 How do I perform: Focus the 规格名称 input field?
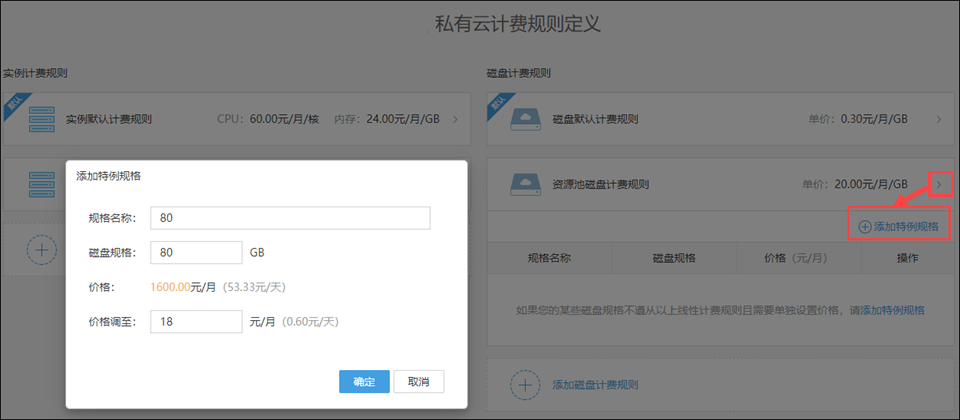coord(290,218)
